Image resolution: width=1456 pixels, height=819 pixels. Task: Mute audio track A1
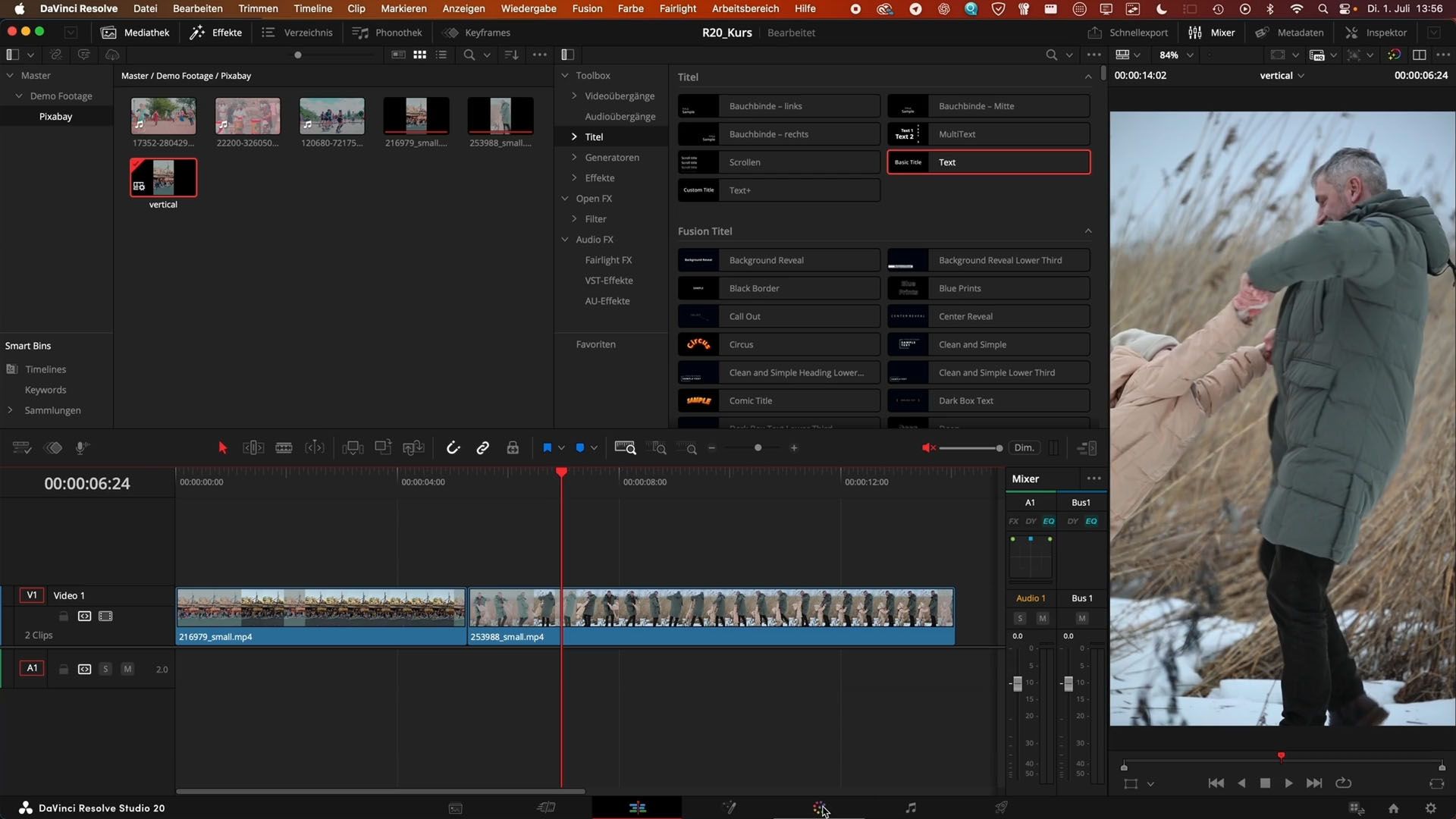[127, 669]
